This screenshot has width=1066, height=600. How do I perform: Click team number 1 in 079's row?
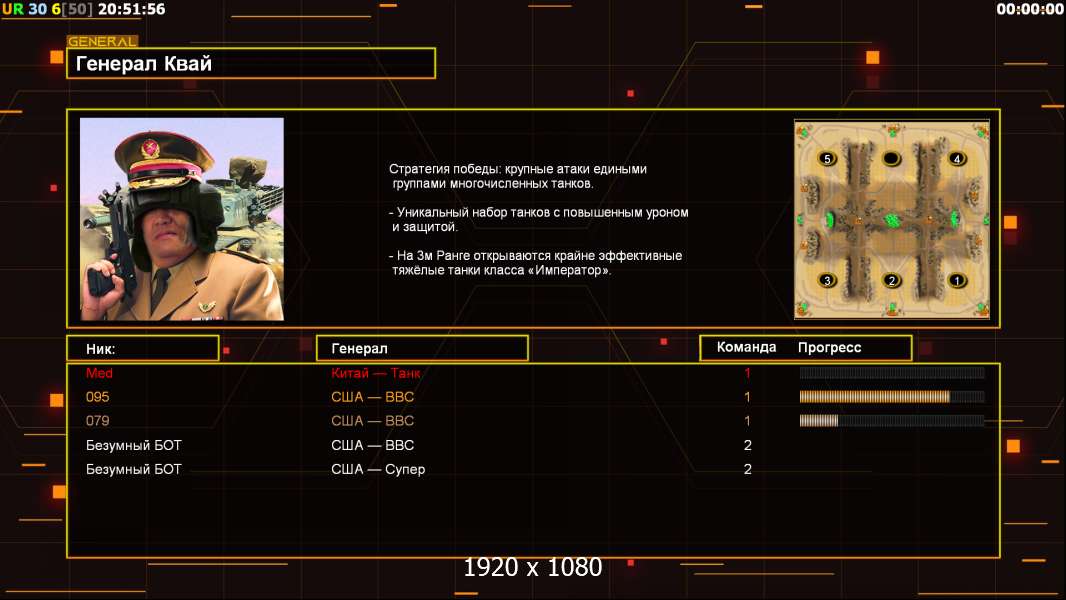[747, 421]
